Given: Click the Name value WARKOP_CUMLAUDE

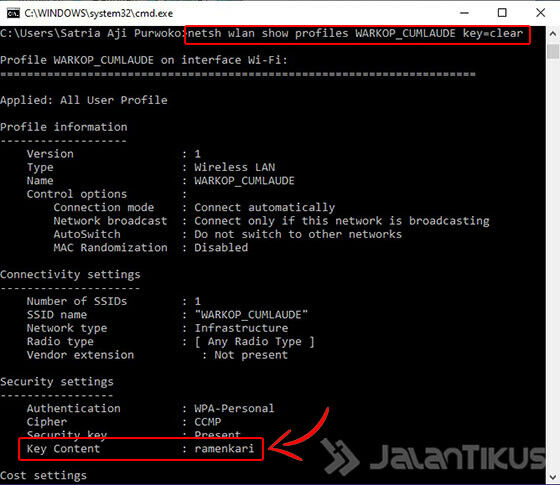Looking at the screenshot, I should (244, 181).
